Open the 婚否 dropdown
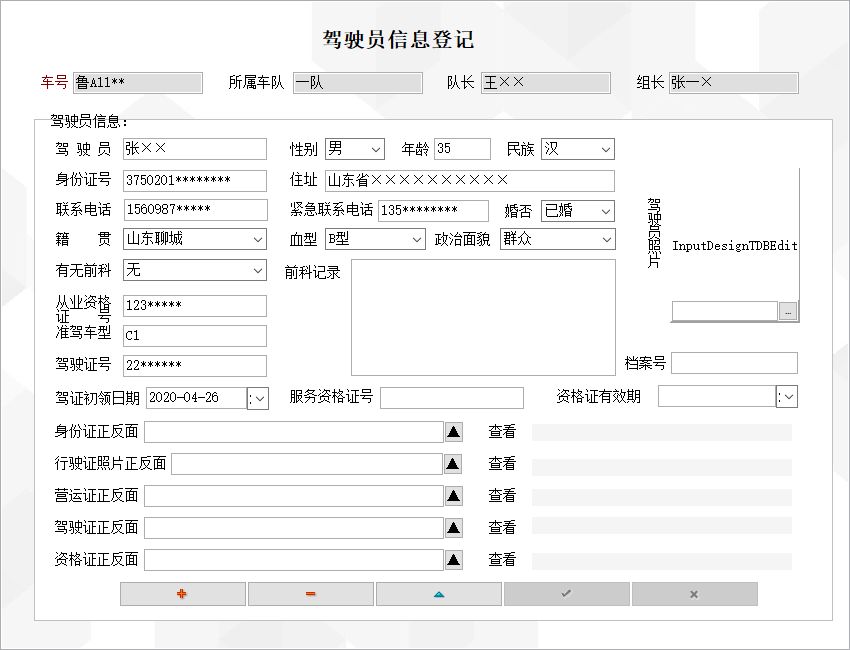Image resolution: width=850 pixels, height=650 pixels. coord(606,211)
